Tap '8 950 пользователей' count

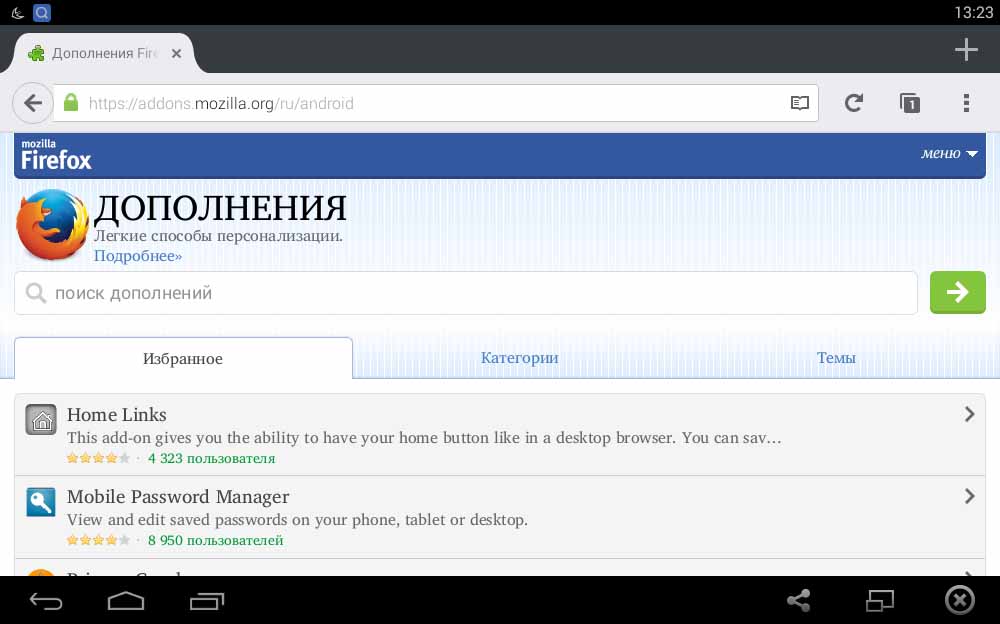pos(216,540)
